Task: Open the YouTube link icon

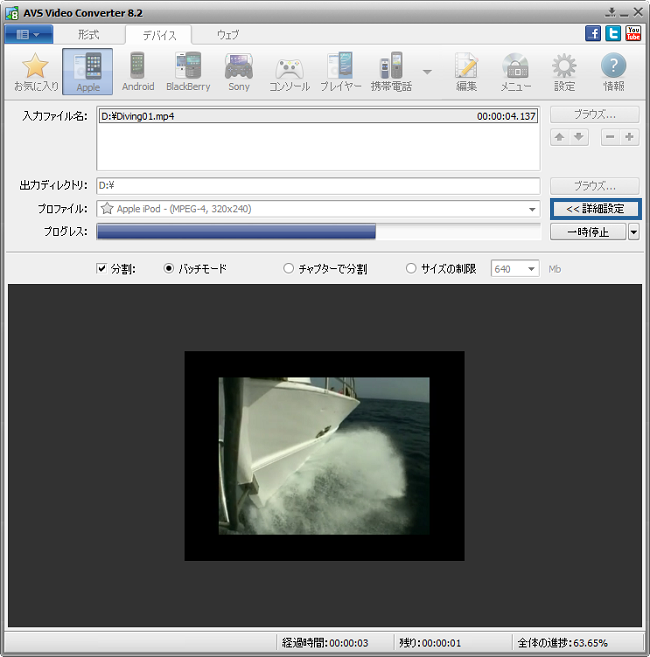Action: (633, 34)
